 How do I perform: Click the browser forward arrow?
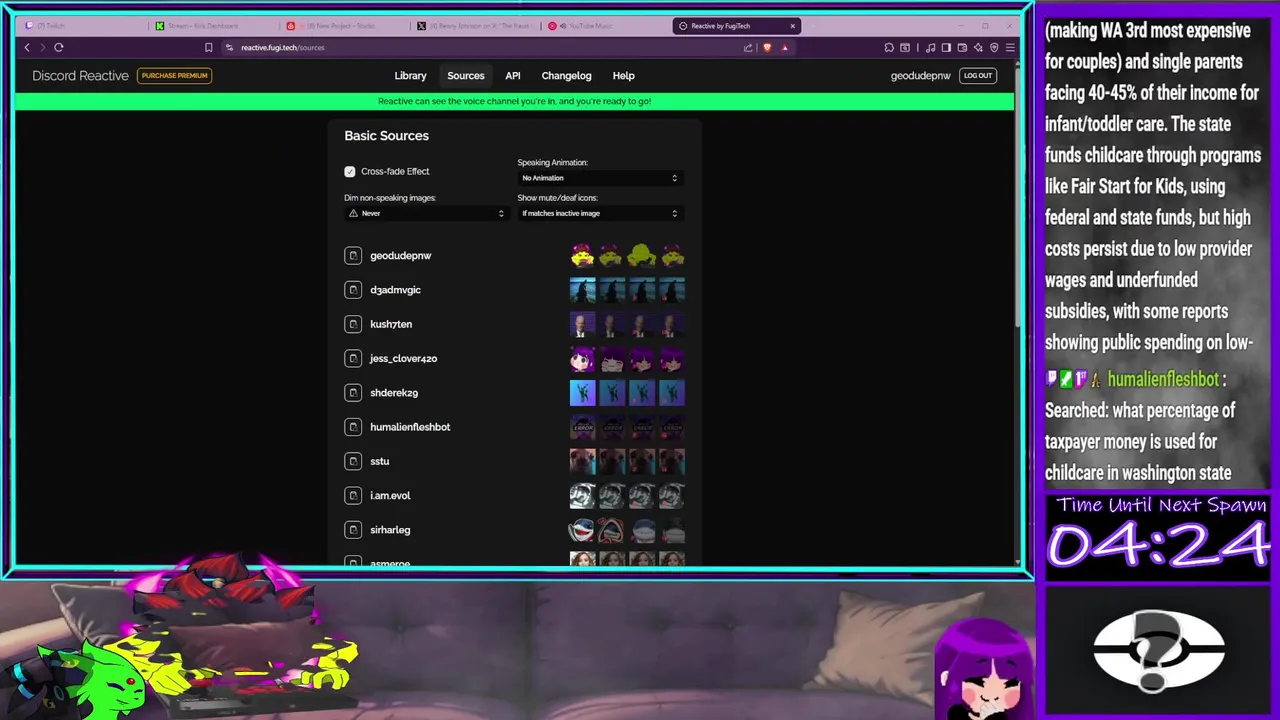tap(42, 47)
